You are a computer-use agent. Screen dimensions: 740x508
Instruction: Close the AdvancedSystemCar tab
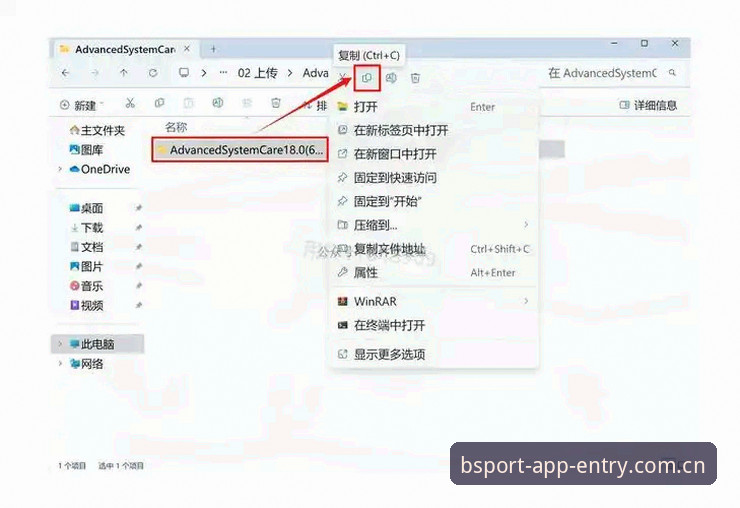[x=187, y=49]
